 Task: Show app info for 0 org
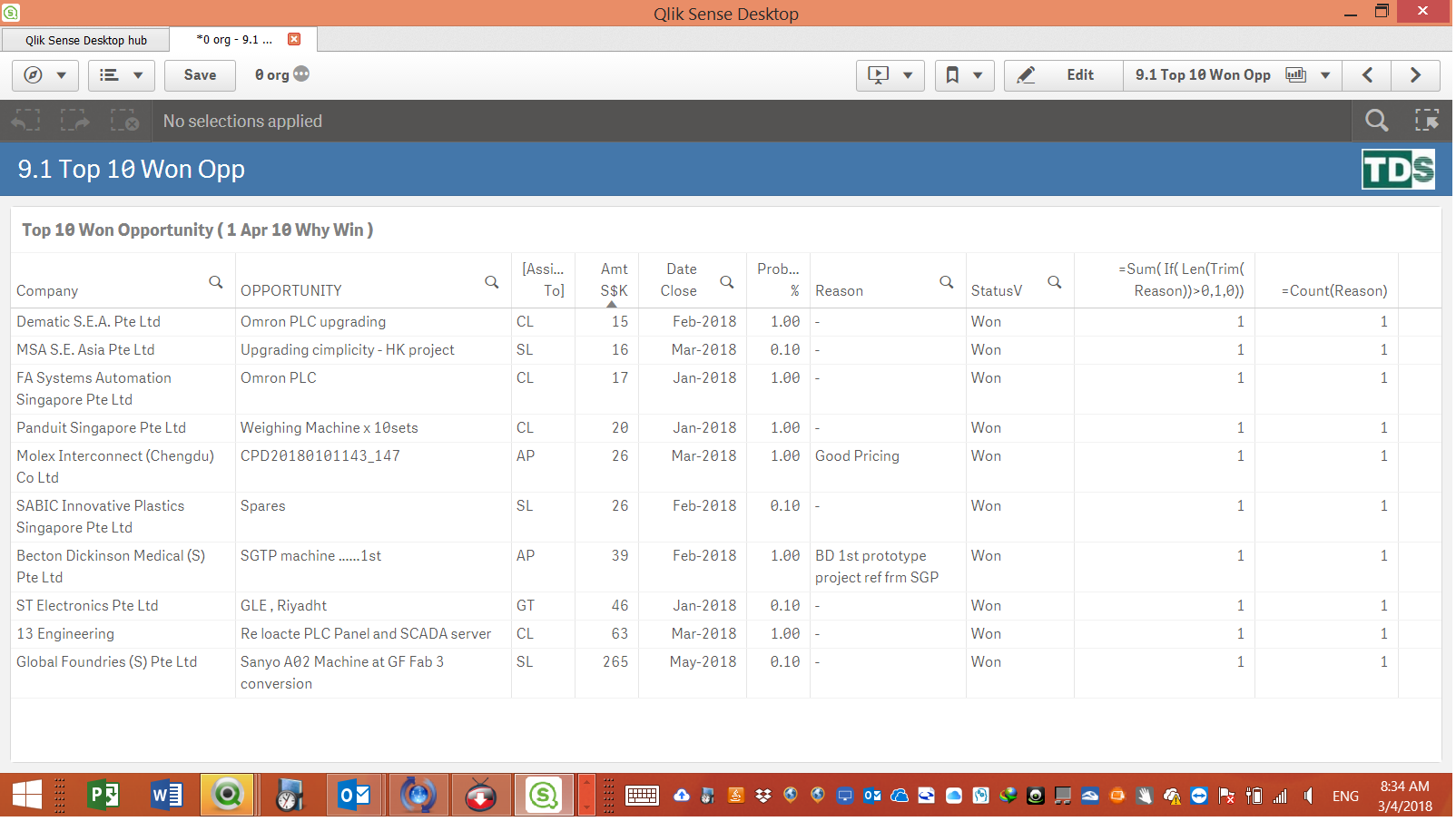[x=301, y=74]
